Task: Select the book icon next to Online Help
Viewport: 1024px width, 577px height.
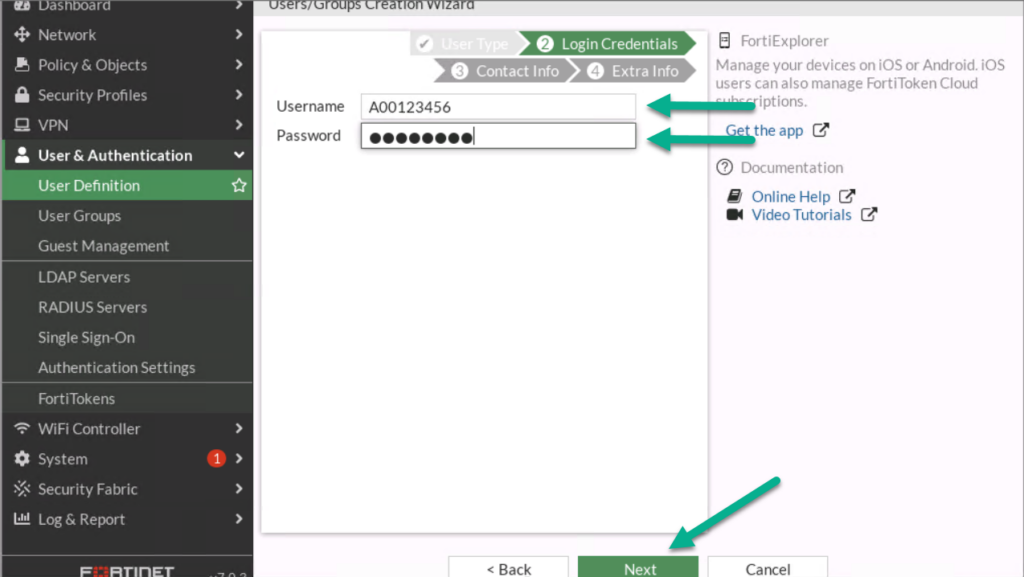Action: tap(734, 196)
